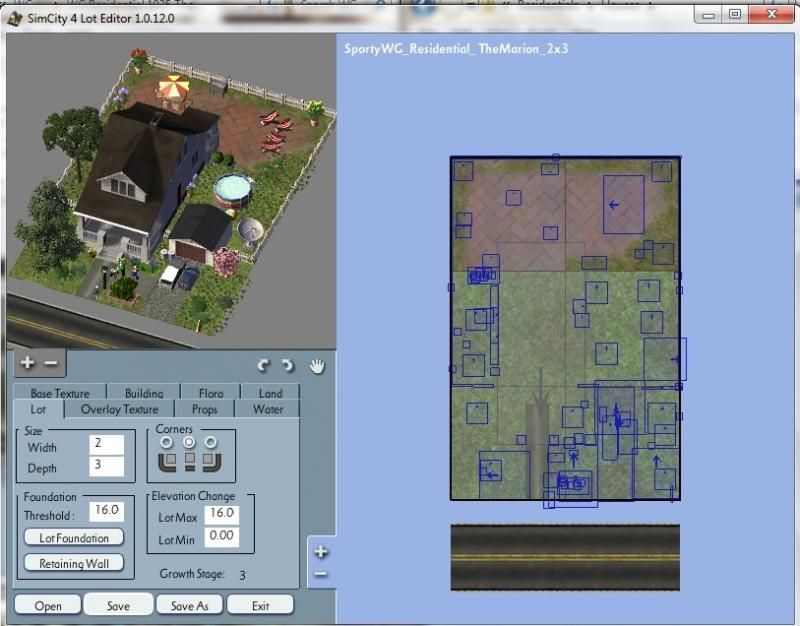Viewport: 800px width, 626px height.
Task: Click the SimCity 4 Lot Editor title icon
Action: [x=15, y=19]
